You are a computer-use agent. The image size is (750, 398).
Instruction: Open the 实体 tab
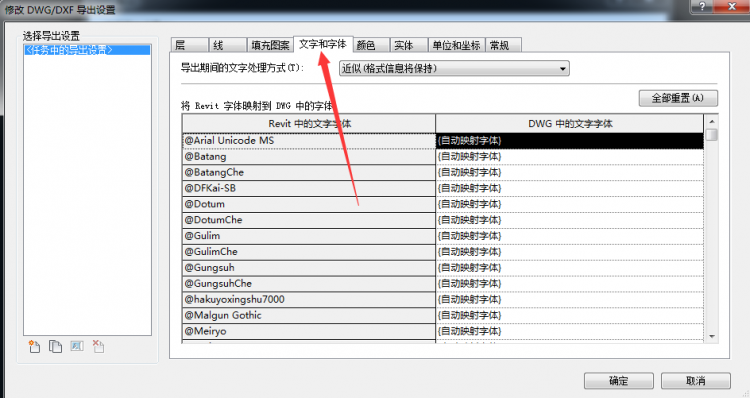point(409,45)
